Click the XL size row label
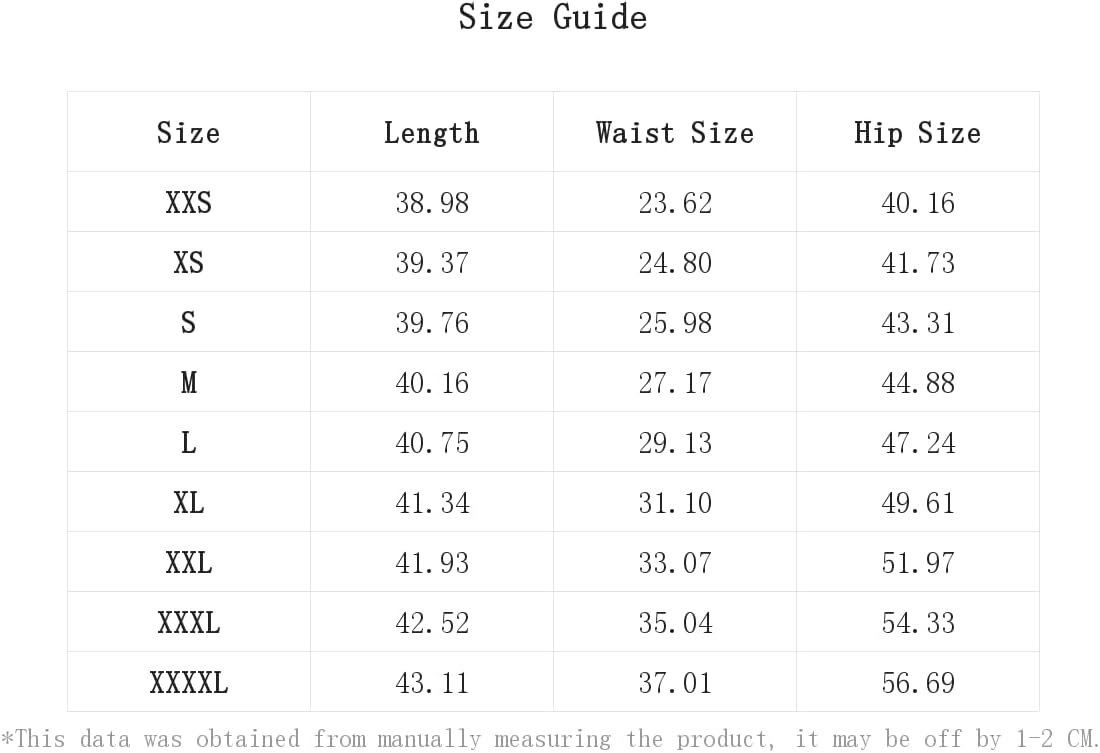This screenshot has width=1100, height=753. click(188, 502)
